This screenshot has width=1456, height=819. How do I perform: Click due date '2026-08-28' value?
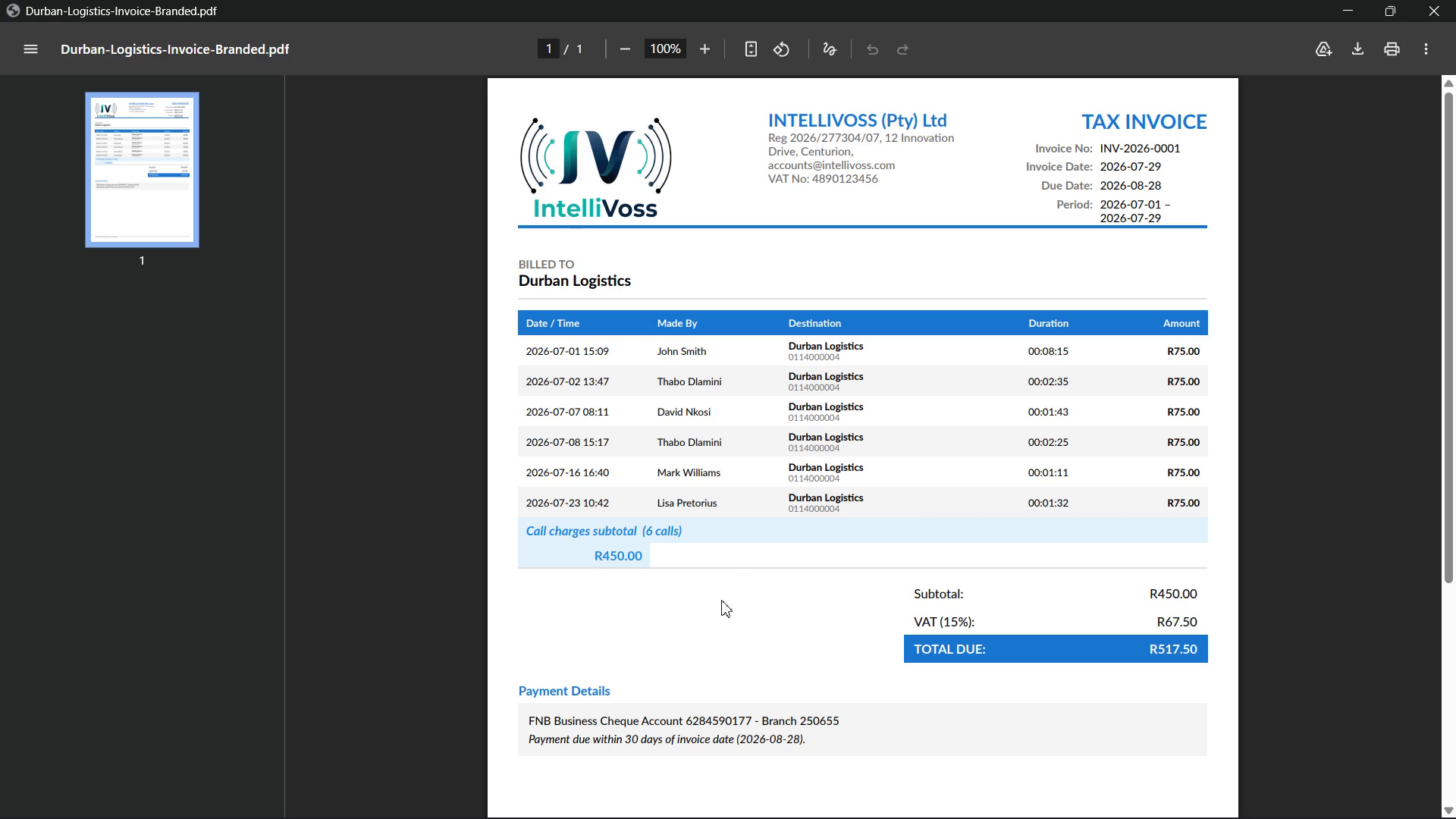(x=1130, y=186)
